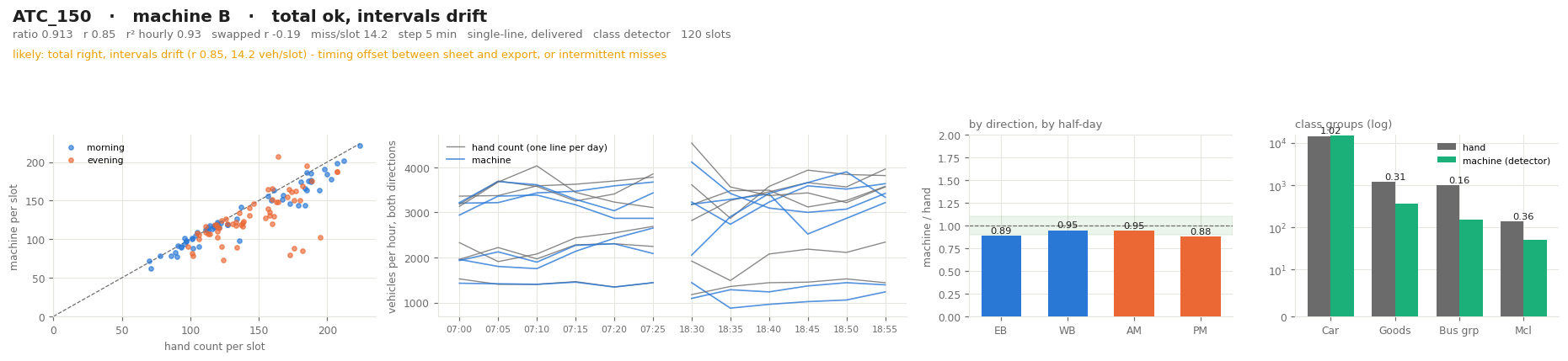Click the evening legend orange dot marker
Screen dimensions: 1568x361
pos(71,161)
